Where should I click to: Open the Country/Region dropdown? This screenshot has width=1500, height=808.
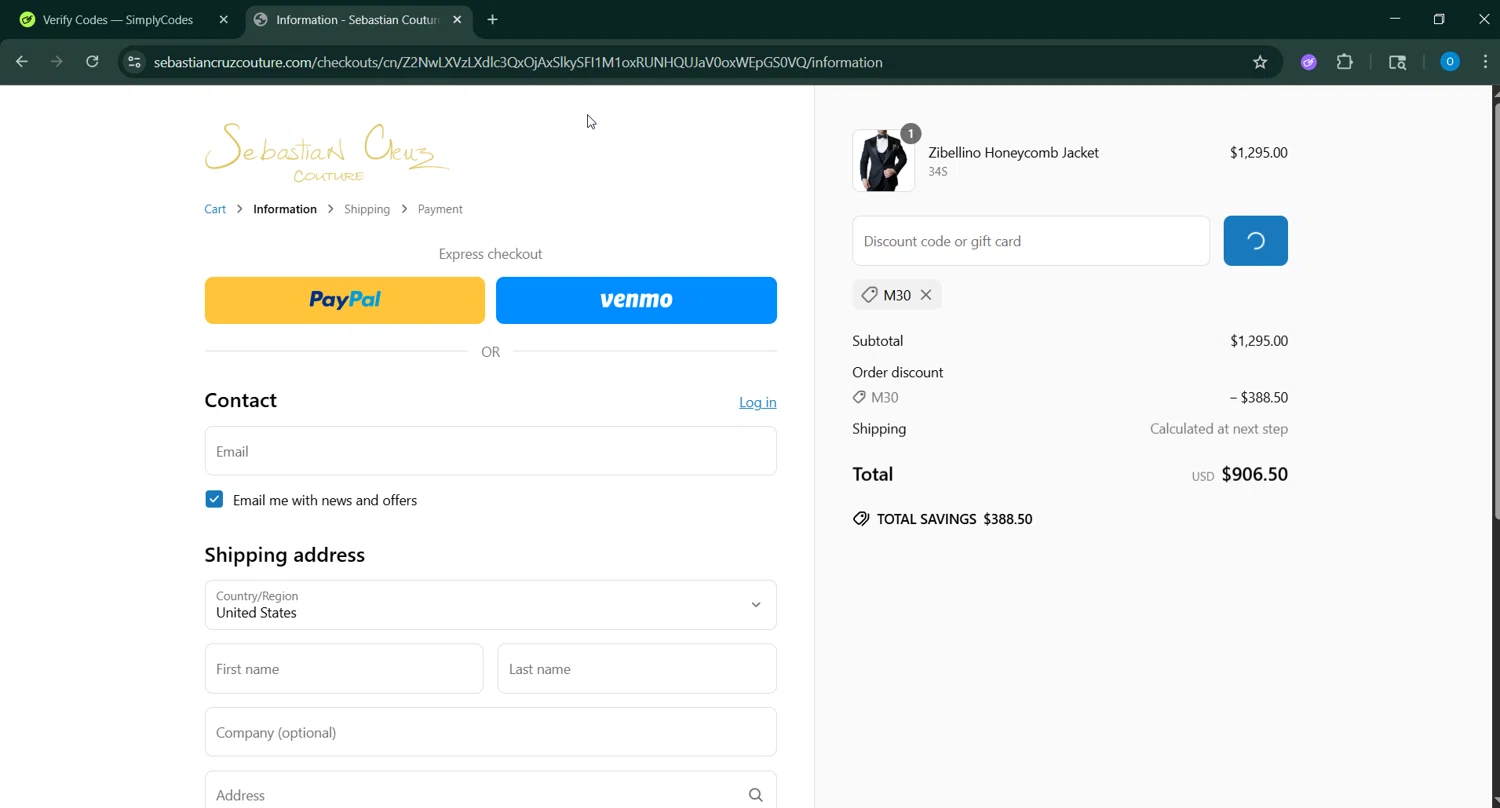(x=490, y=605)
